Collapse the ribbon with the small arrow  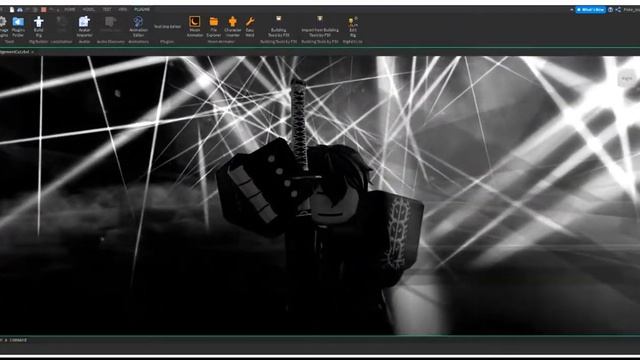tap(571, 9)
